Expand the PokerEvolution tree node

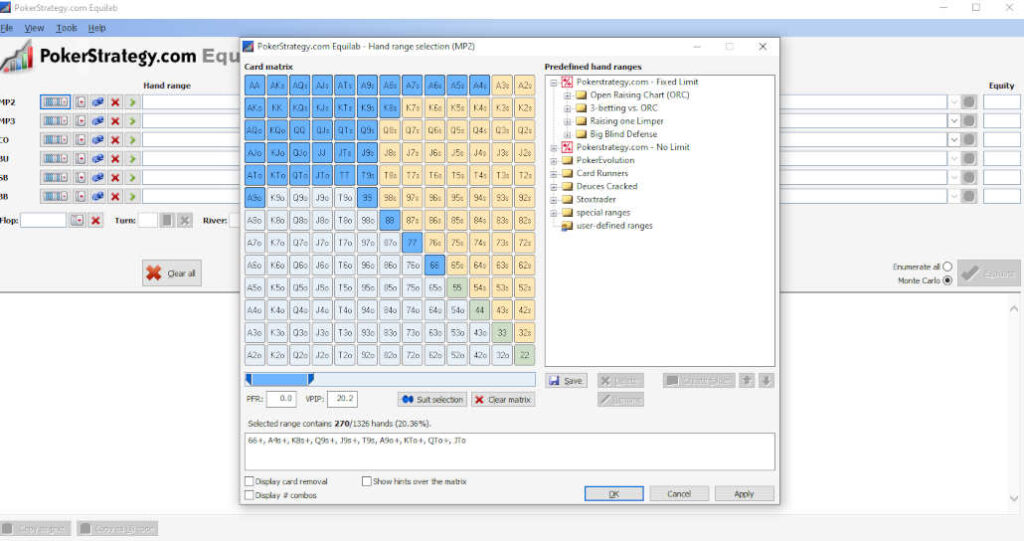[x=554, y=160]
